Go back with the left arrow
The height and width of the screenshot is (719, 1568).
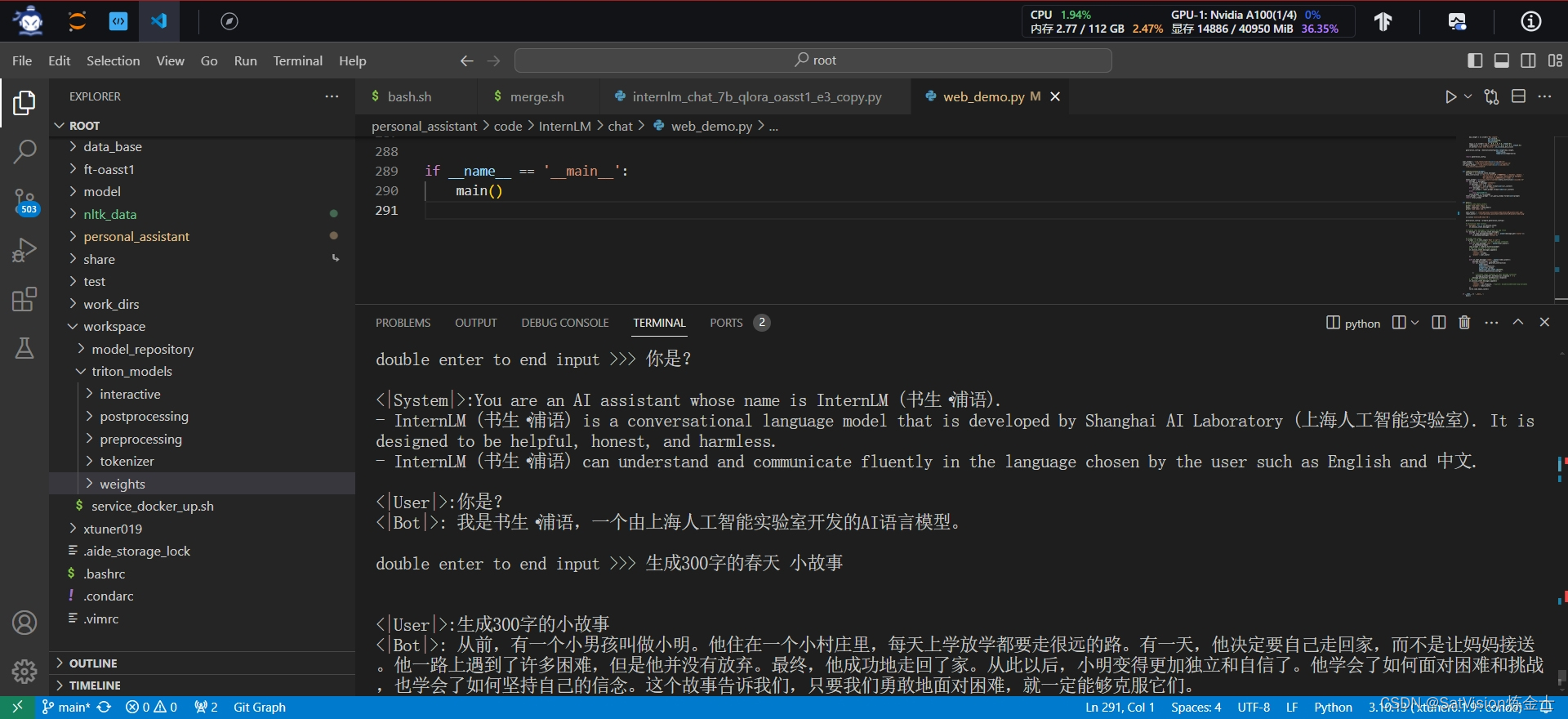(466, 60)
